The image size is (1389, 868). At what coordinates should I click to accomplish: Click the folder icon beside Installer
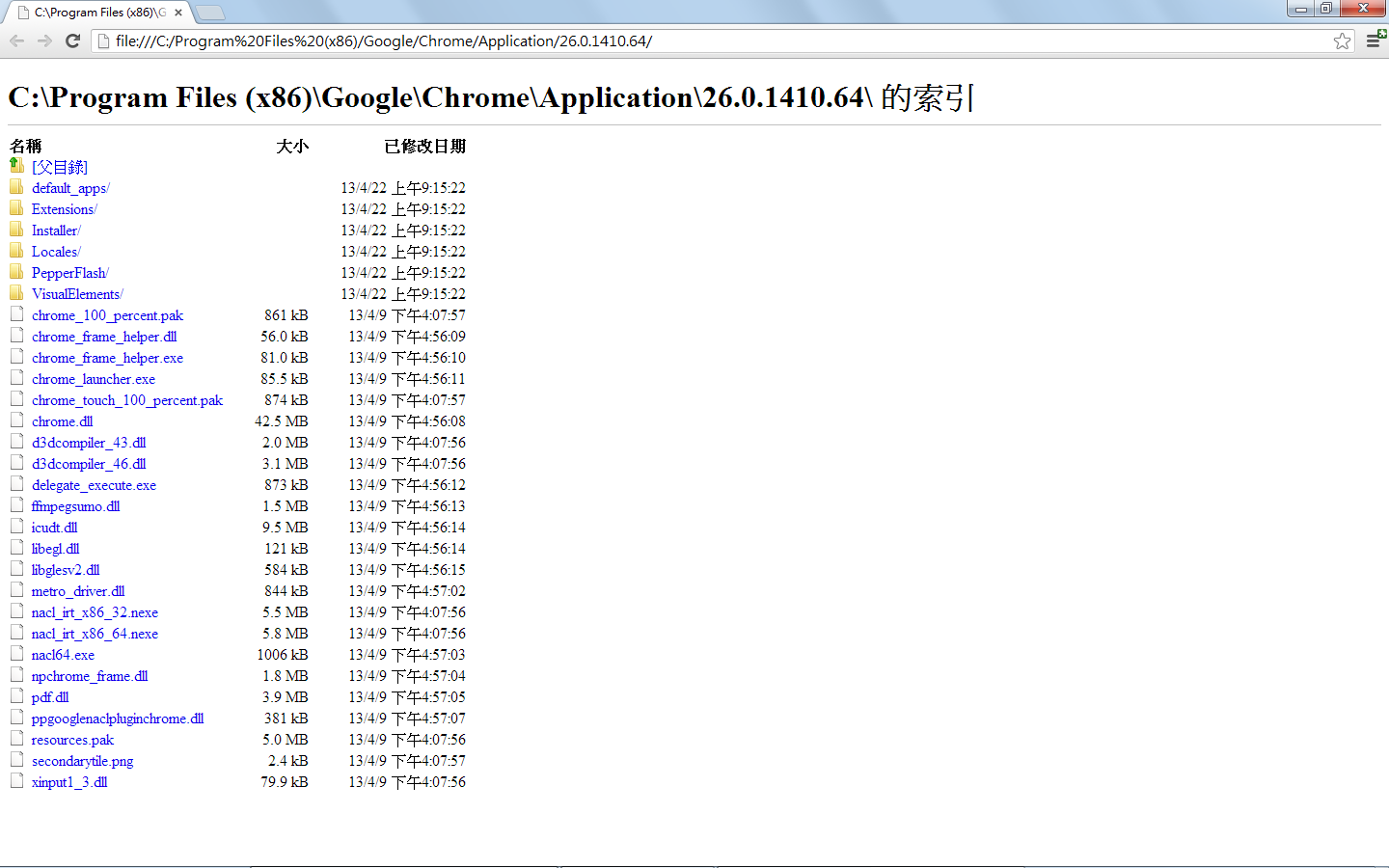(16, 230)
